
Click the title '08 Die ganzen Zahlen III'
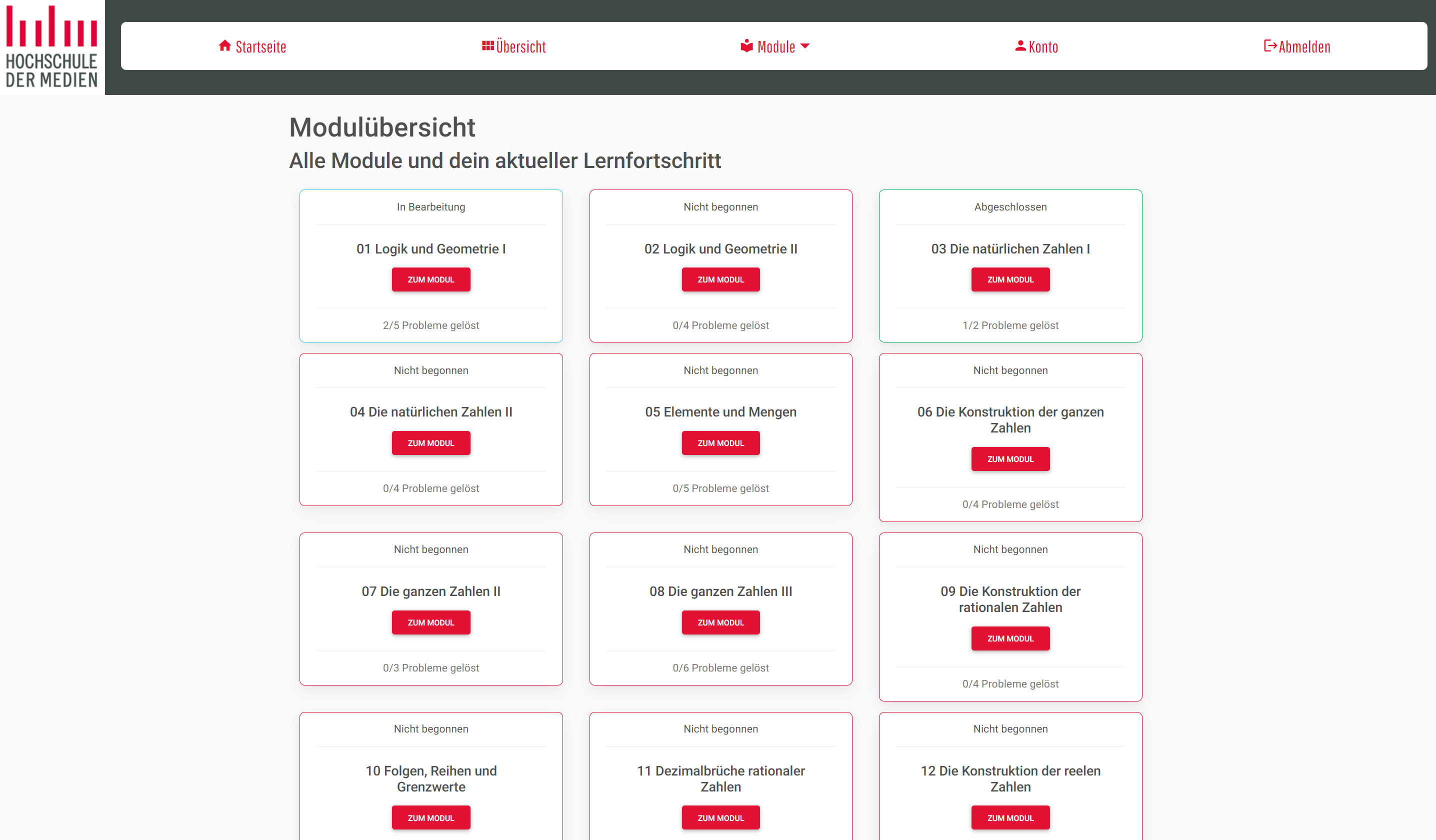coord(721,591)
